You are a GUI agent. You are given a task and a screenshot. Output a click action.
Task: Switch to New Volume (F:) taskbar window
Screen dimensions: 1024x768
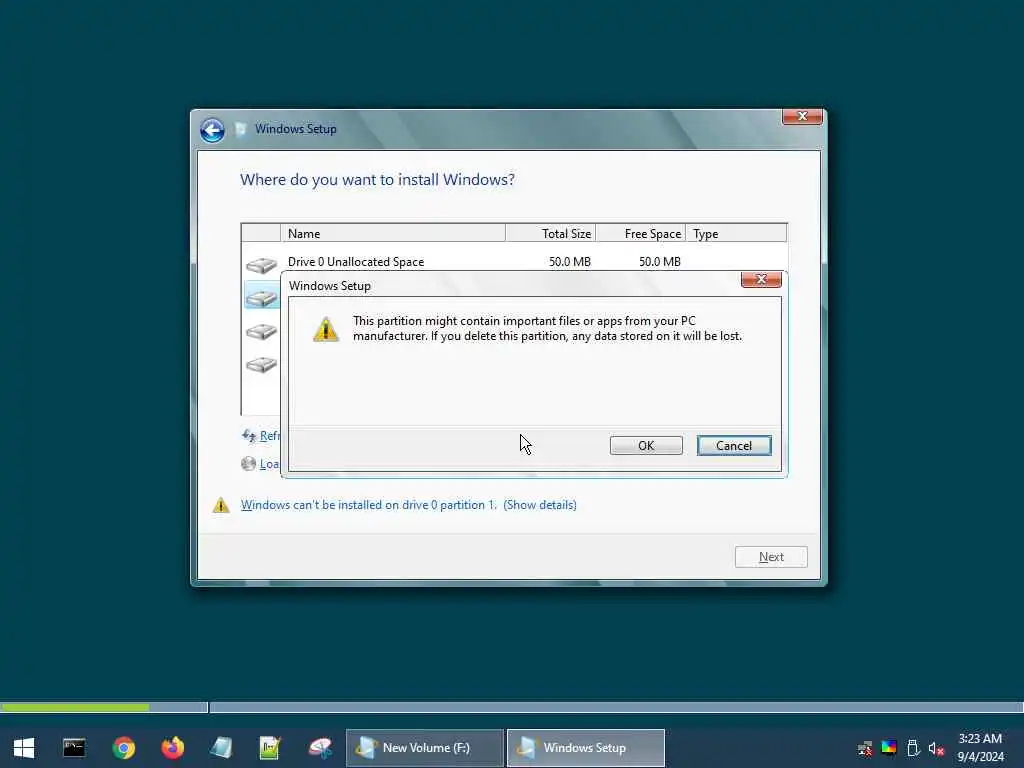(424, 748)
